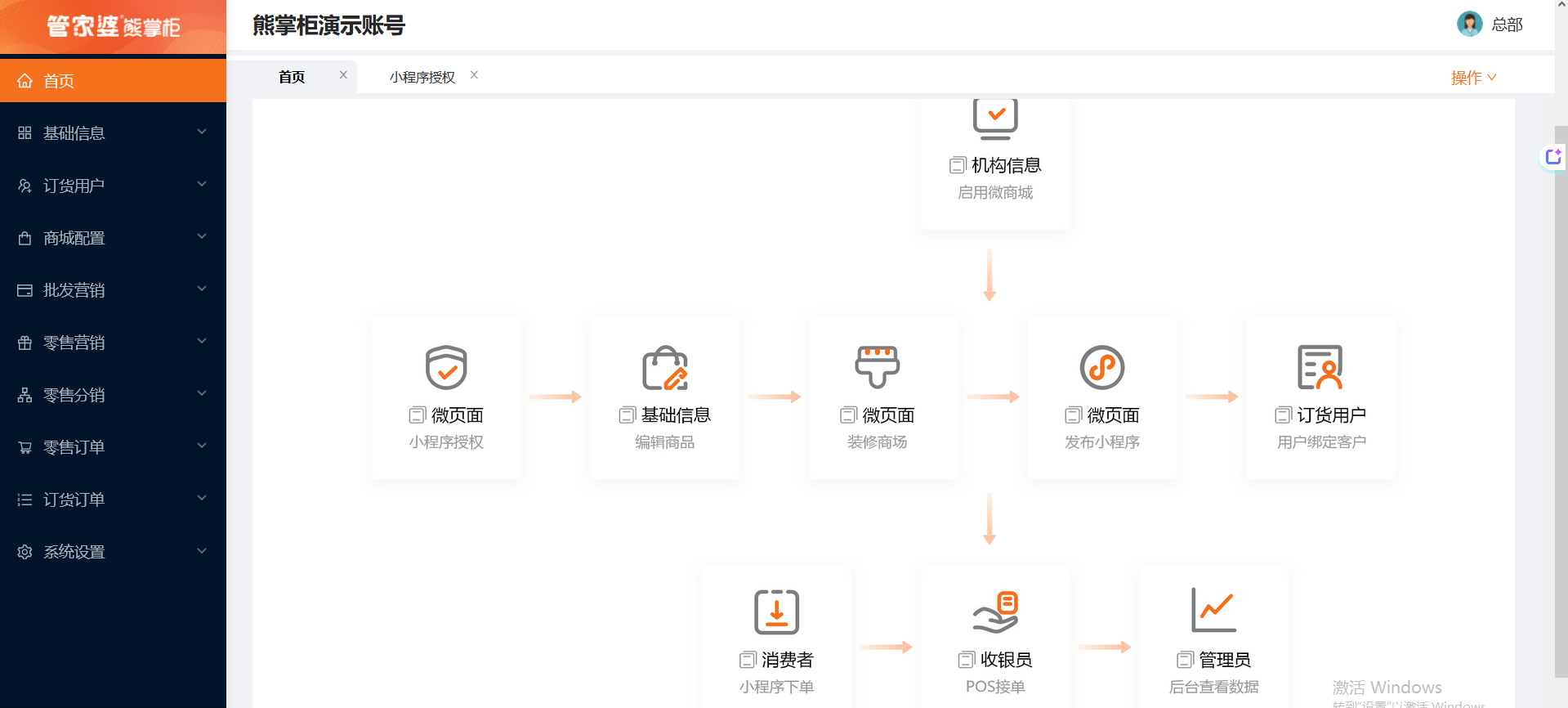Click the 订货订单 list icon in sidebar

(x=25, y=500)
